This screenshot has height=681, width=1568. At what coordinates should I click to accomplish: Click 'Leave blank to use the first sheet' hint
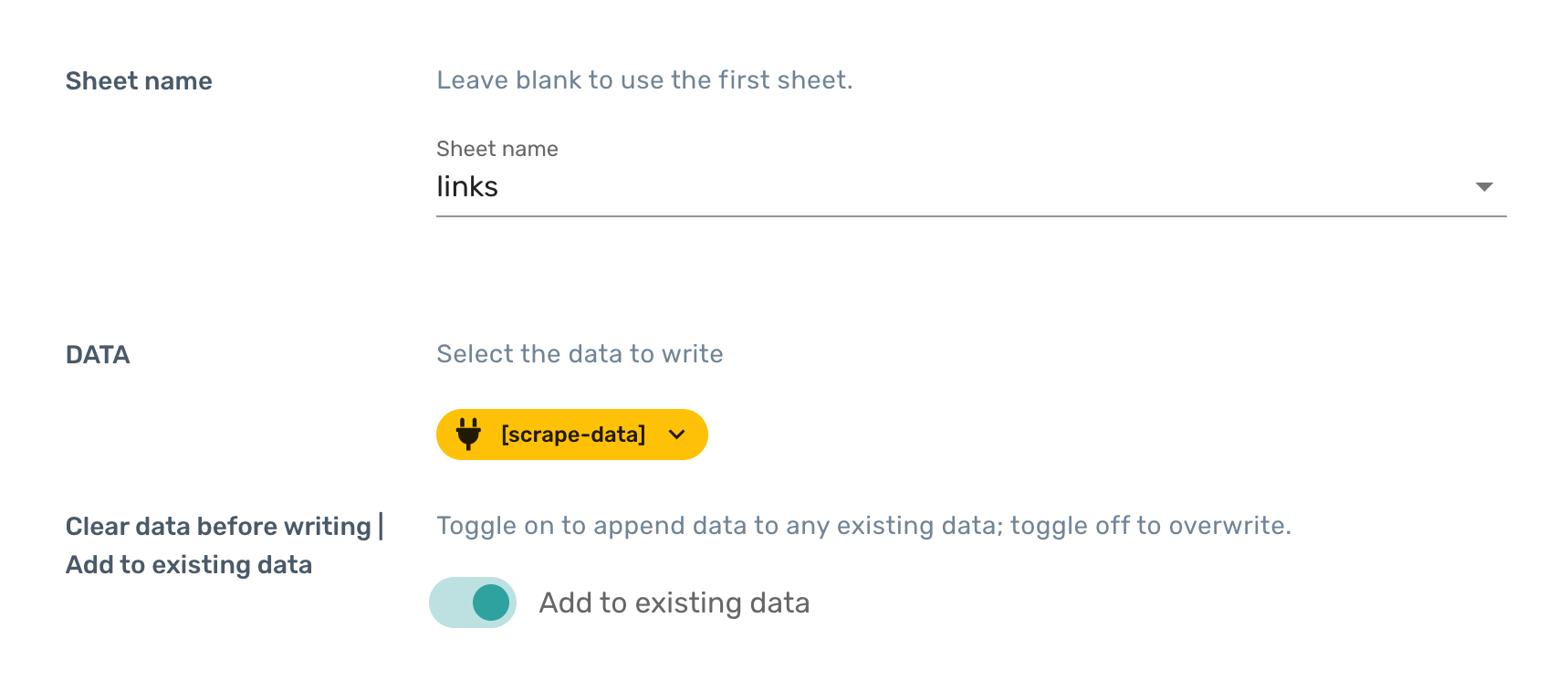click(x=644, y=80)
